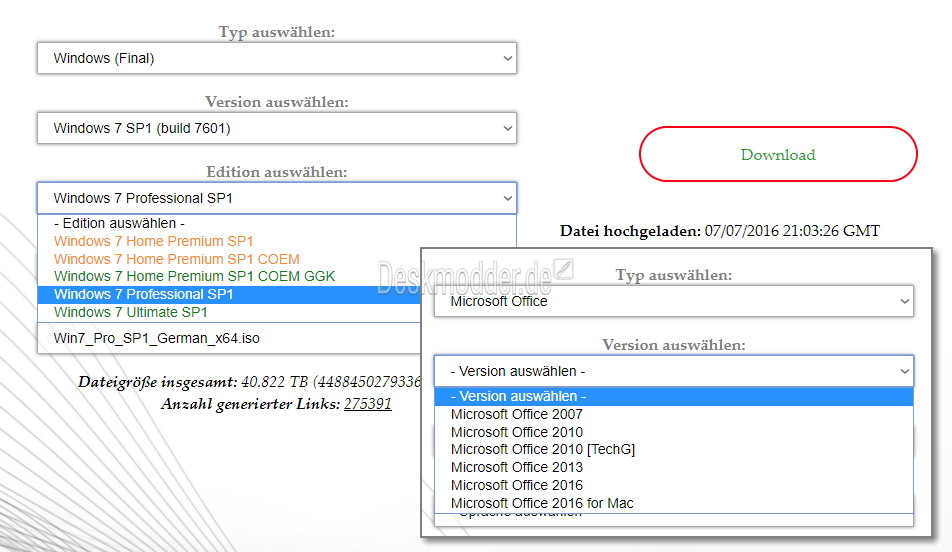Click the Dateigröße insgesamt 40.822 TB text

(x=249, y=382)
